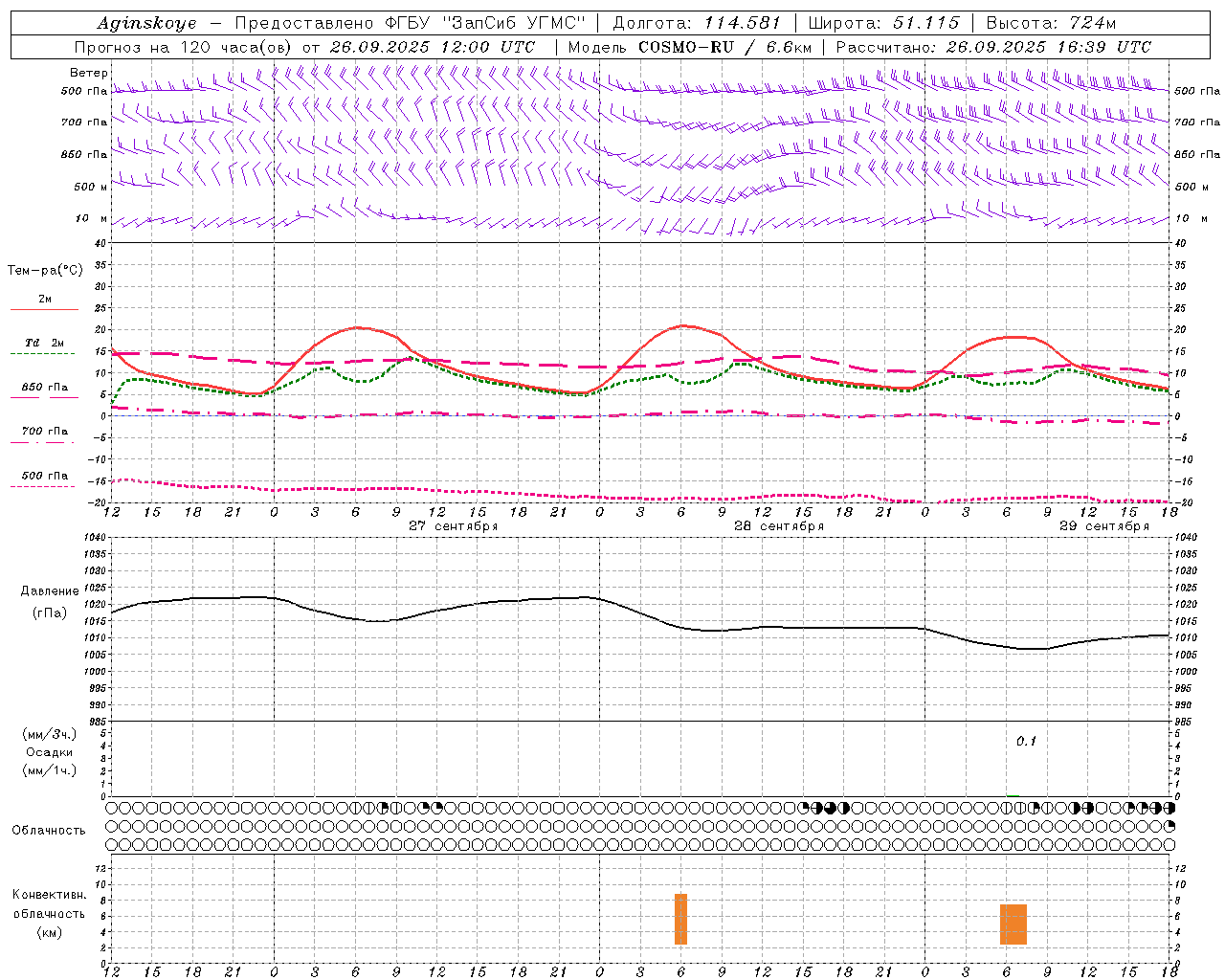Click the '2м' temperature legend entry
The image size is (1225, 980).
pos(44,300)
